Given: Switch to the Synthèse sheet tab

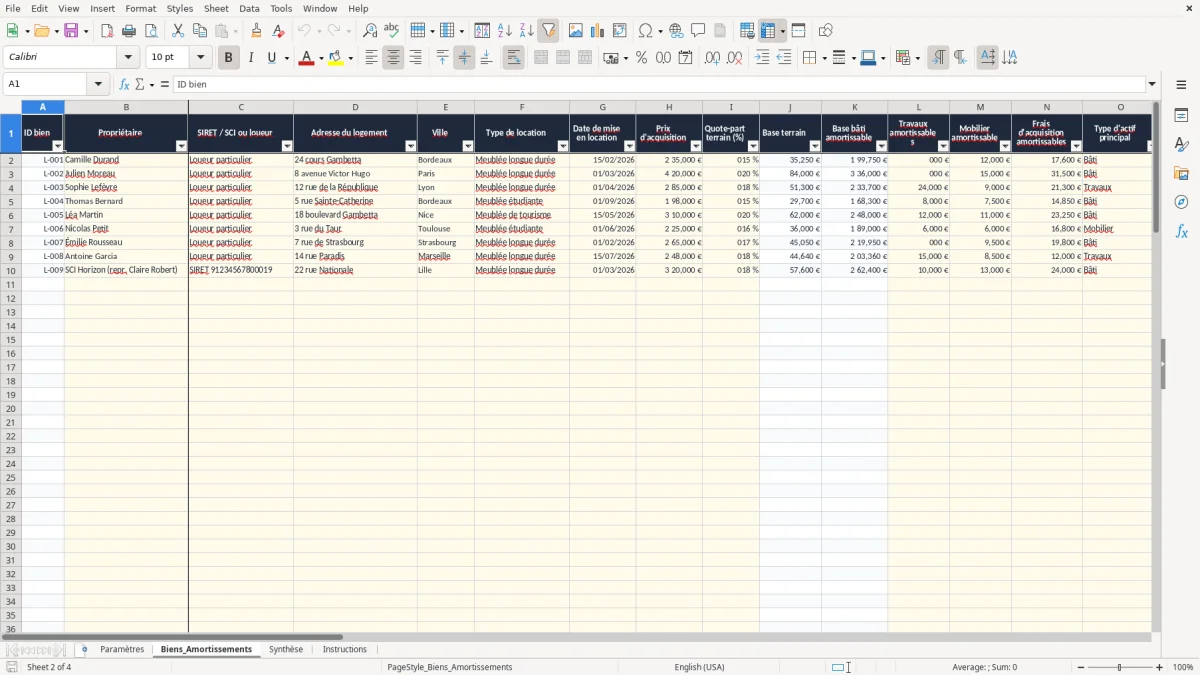Looking at the screenshot, I should pos(286,649).
